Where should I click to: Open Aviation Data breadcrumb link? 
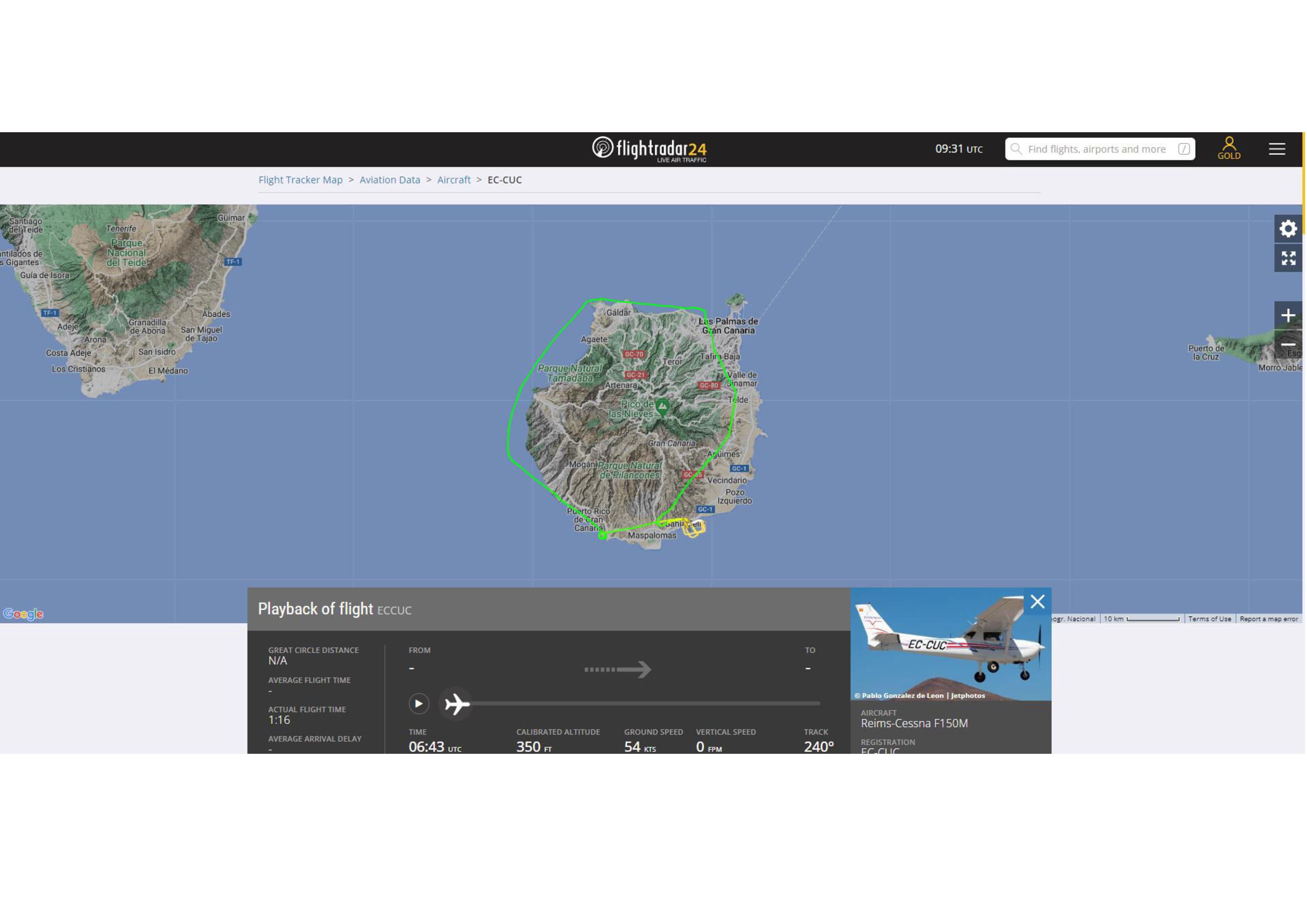(x=390, y=180)
